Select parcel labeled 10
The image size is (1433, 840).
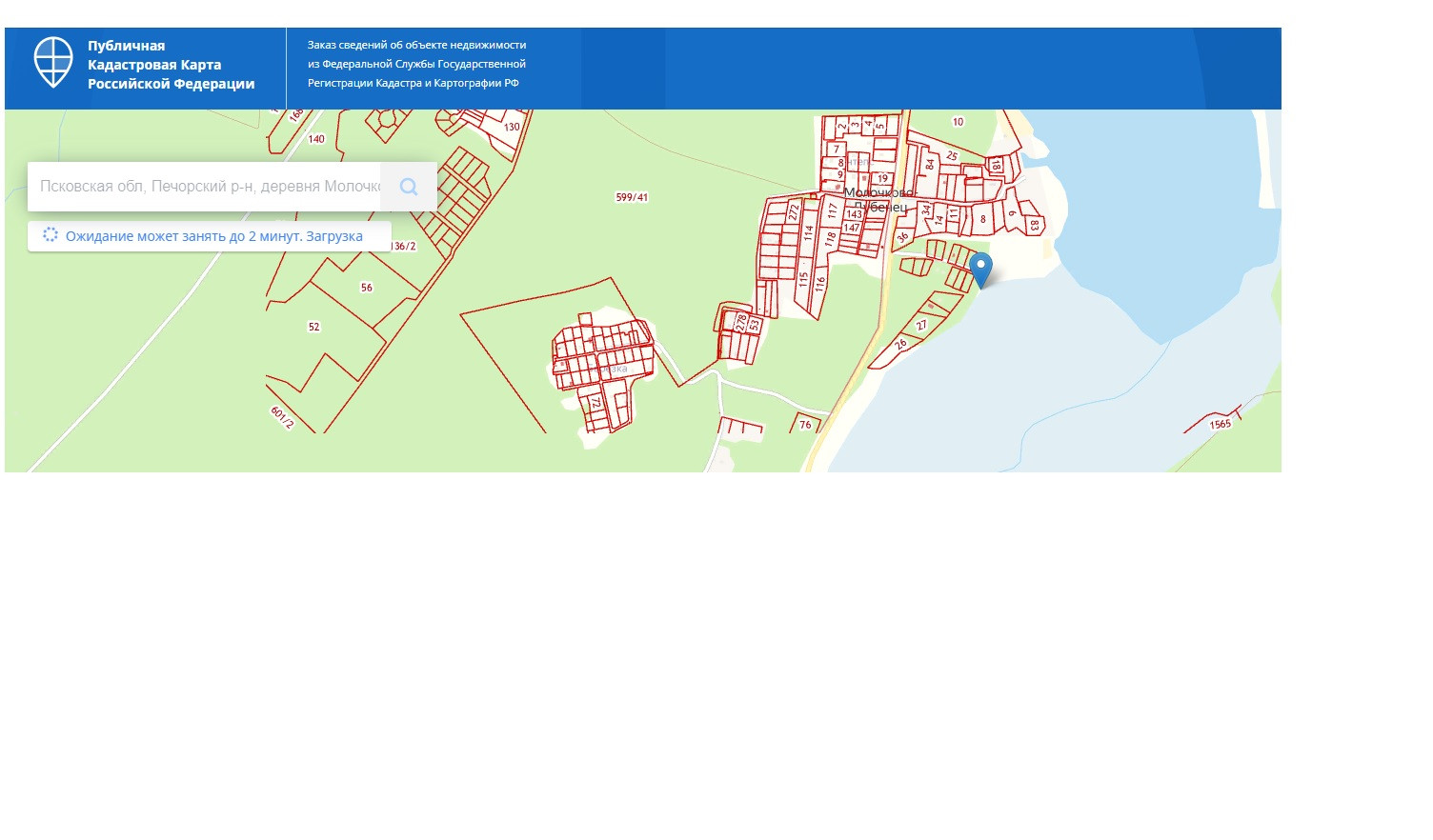click(x=959, y=122)
